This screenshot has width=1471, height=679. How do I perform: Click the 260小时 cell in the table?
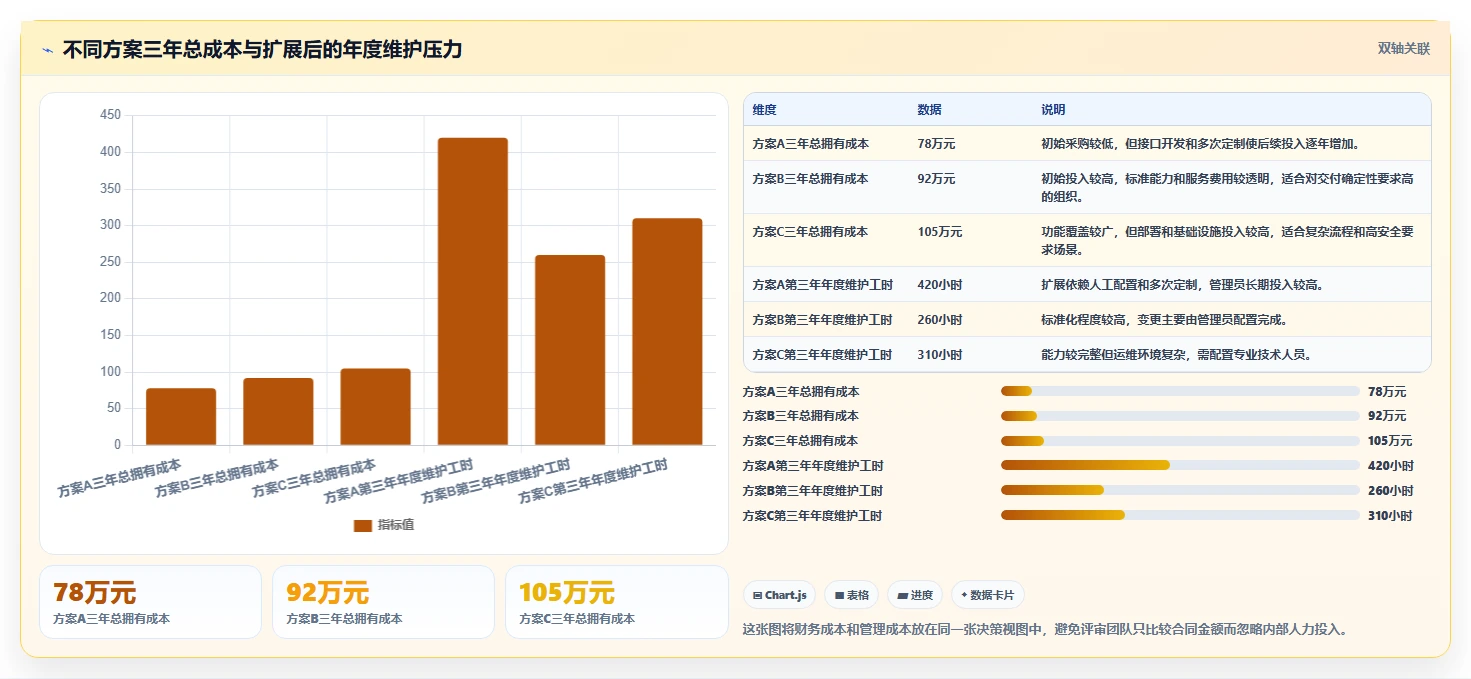coord(939,319)
